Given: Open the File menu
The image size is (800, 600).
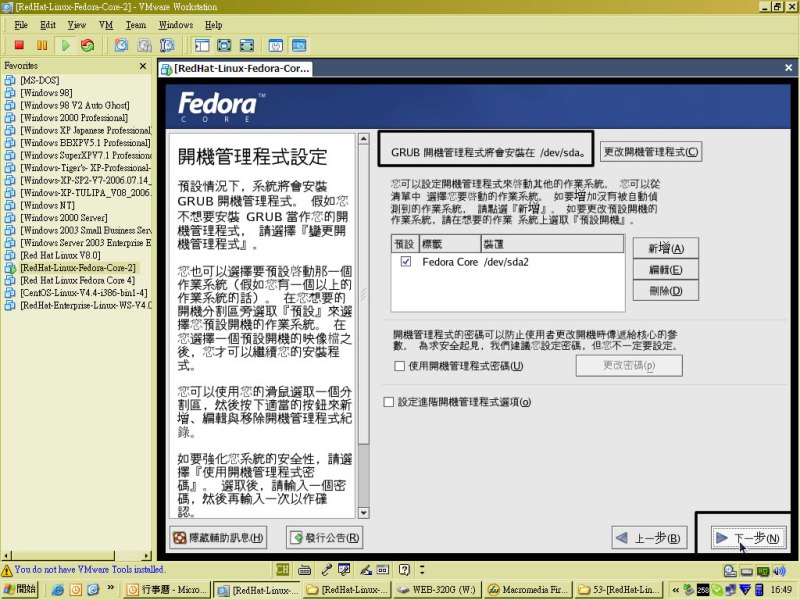Looking at the screenshot, I should 21,25.
